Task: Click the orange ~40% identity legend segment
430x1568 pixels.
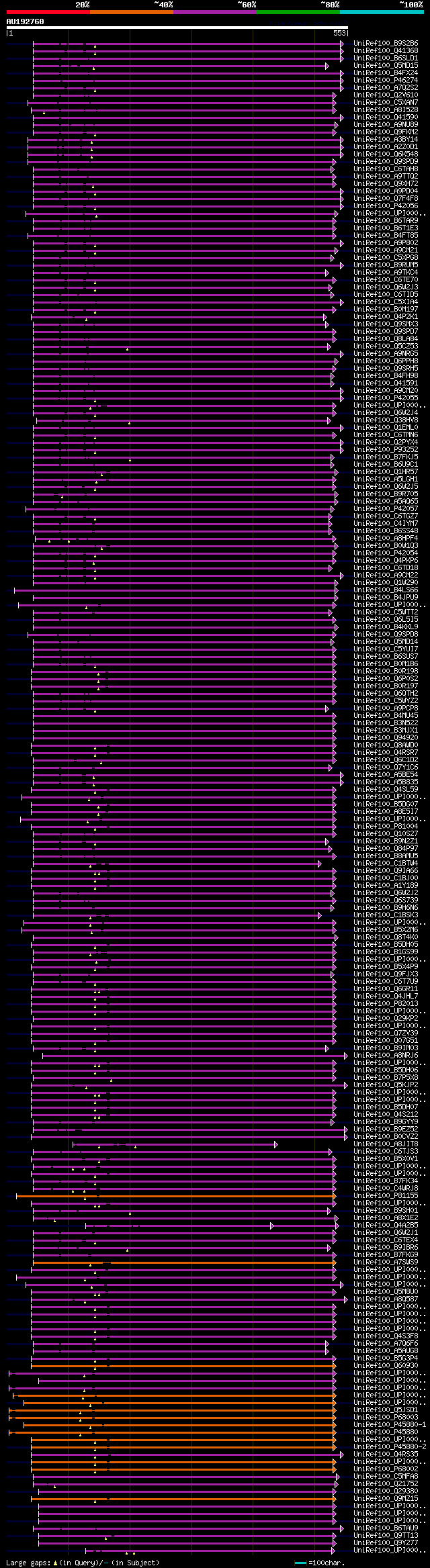Action: coord(131,12)
